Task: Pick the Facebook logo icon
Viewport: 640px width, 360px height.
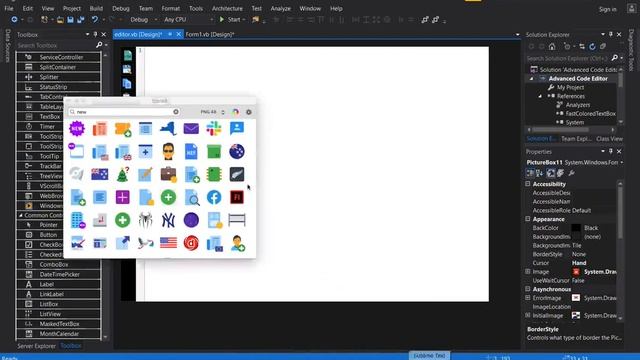Action: (214, 197)
